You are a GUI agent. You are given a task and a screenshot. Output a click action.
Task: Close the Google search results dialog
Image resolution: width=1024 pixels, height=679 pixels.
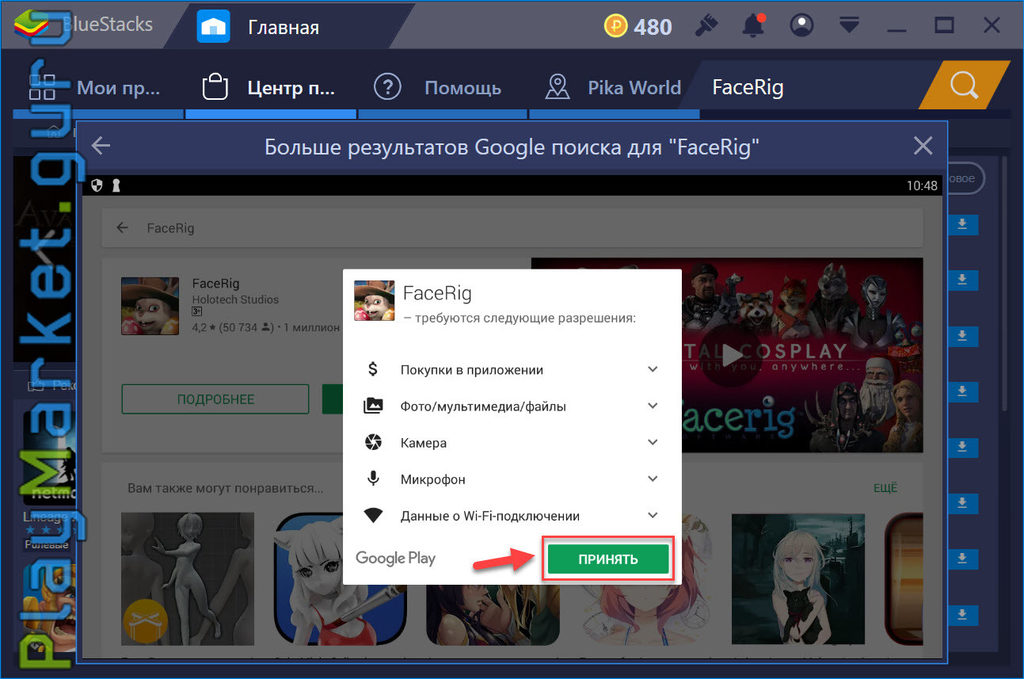[923, 146]
